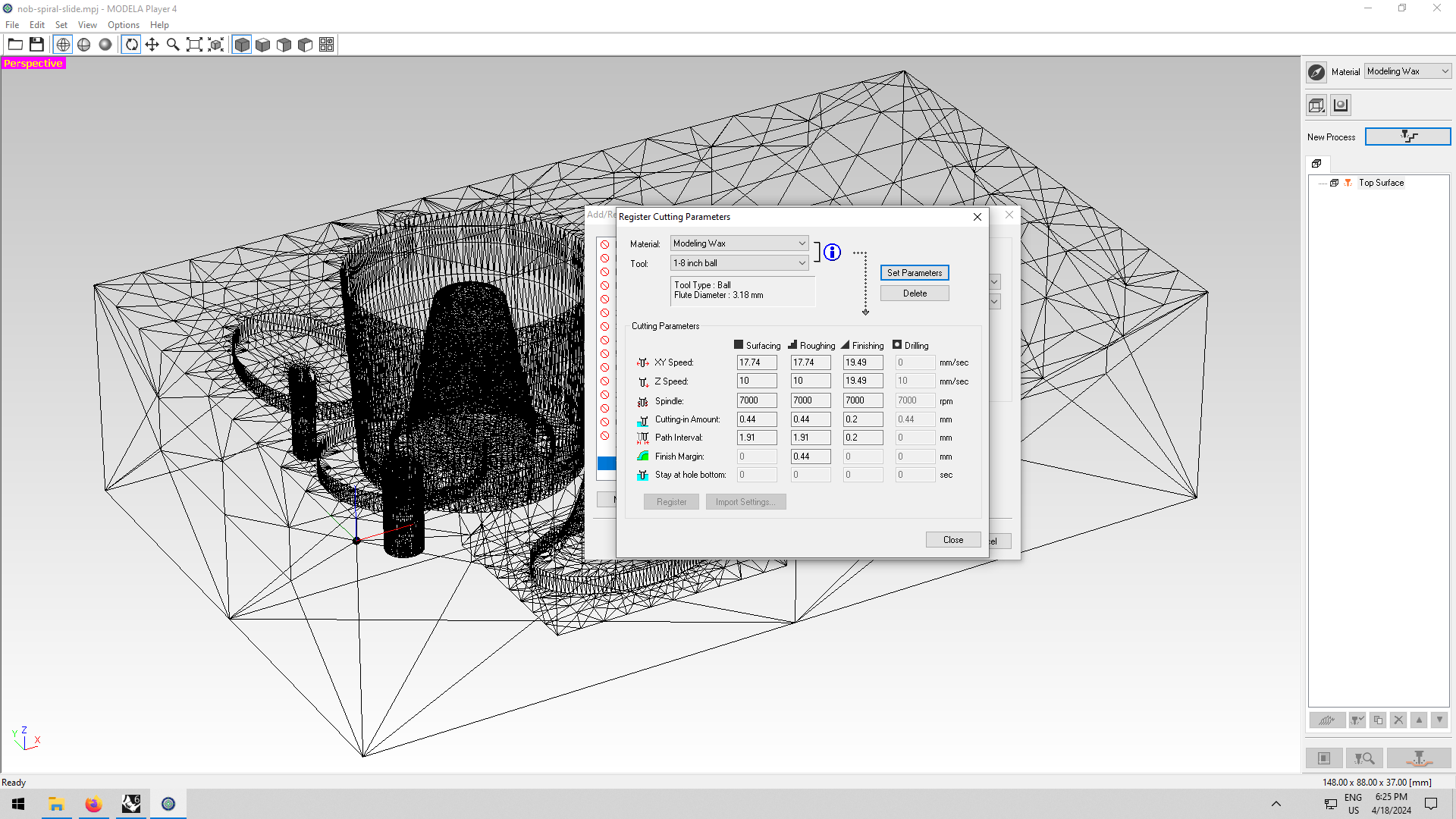Save project via floppy disk icon
The width and height of the screenshot is (1456, 819).
tap(36, 45)
